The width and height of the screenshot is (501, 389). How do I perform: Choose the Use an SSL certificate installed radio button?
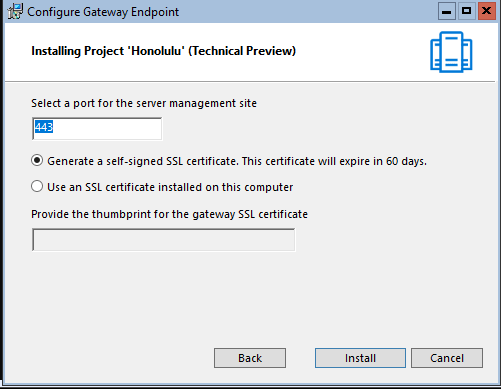(x=37, y=186)
